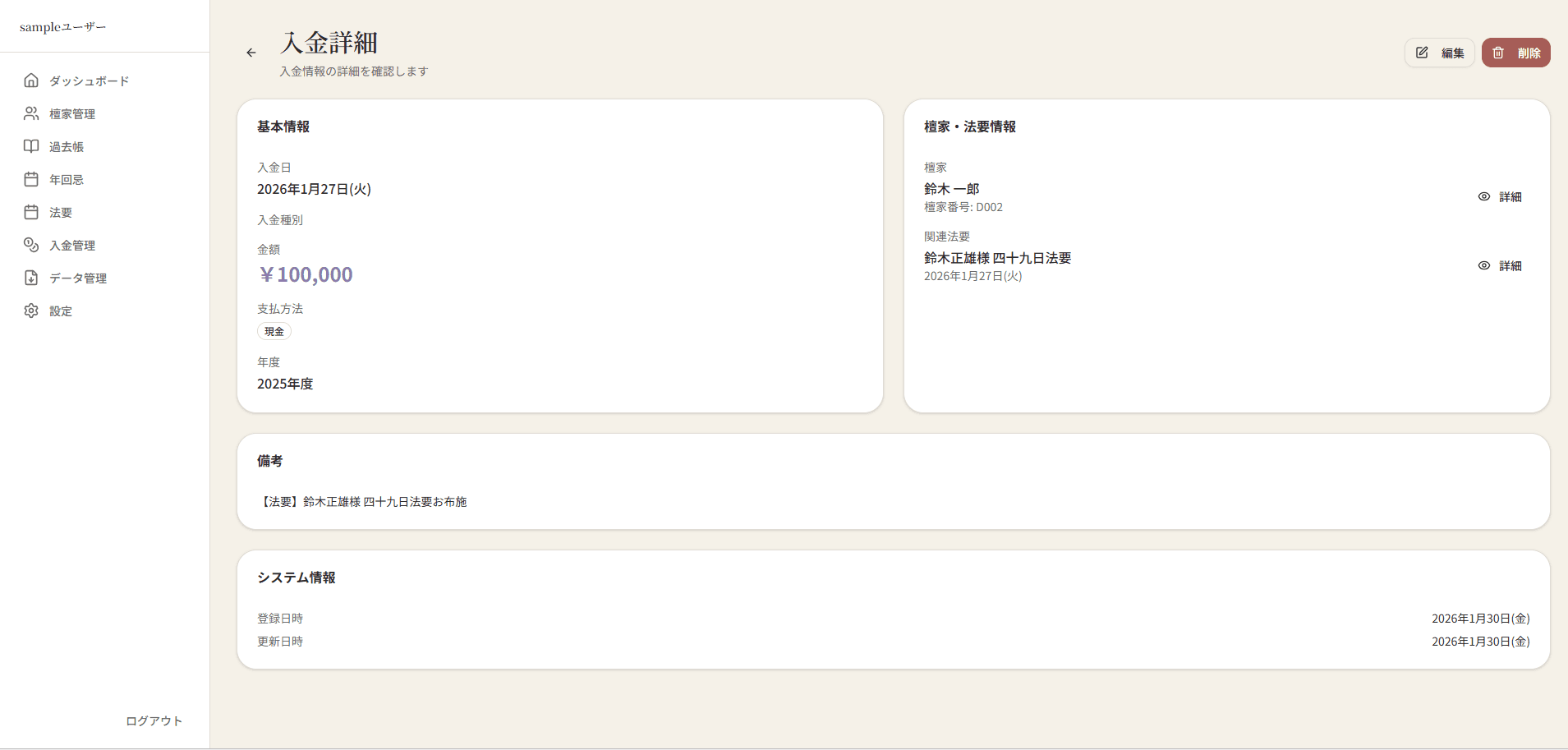Click the people icon for 檀家管理
The height and width of the screenshot is (750, 1568).
(31, 113)
